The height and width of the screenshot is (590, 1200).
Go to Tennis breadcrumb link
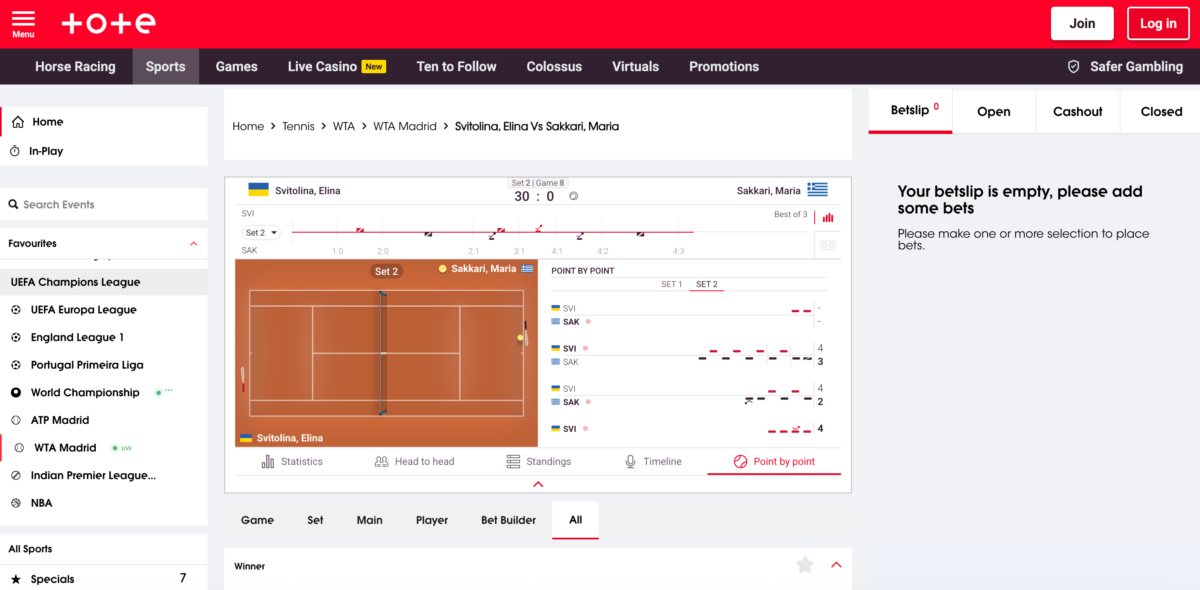tap(298, 127)
